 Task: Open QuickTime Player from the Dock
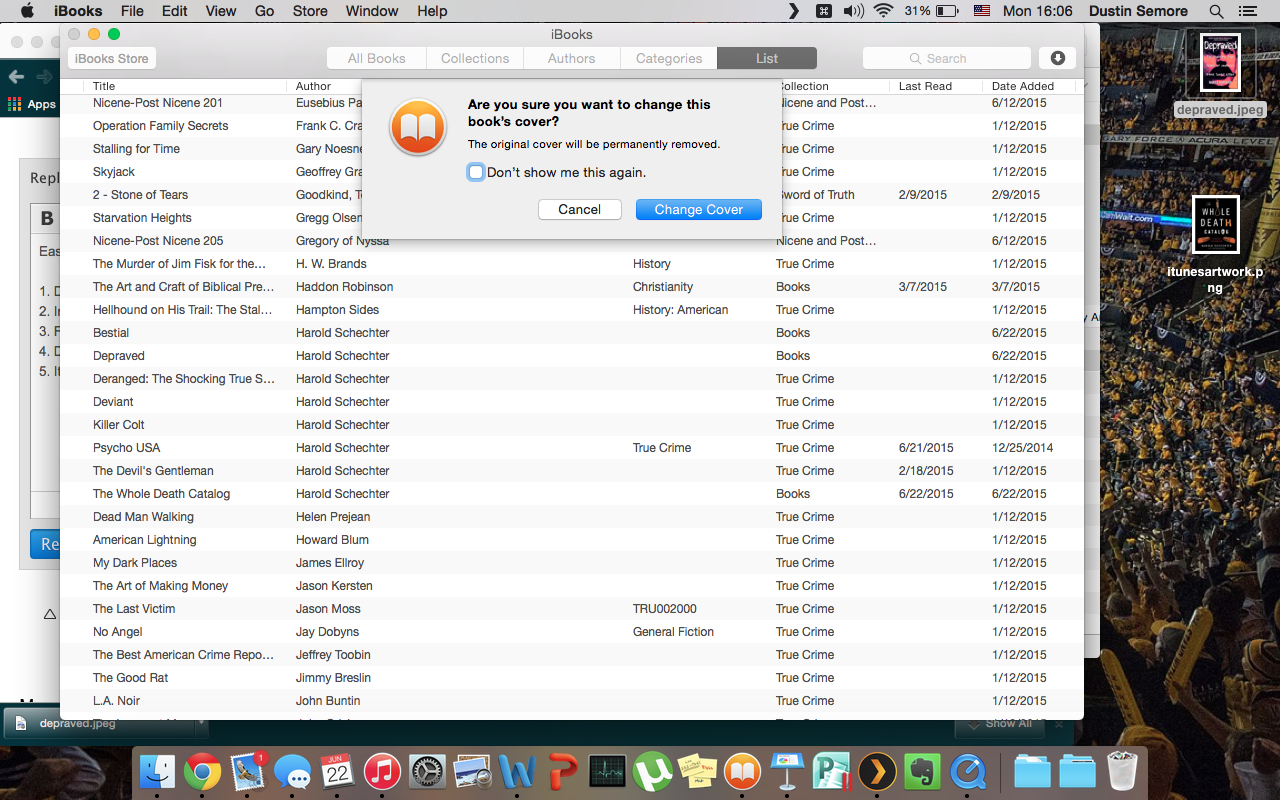967,772
